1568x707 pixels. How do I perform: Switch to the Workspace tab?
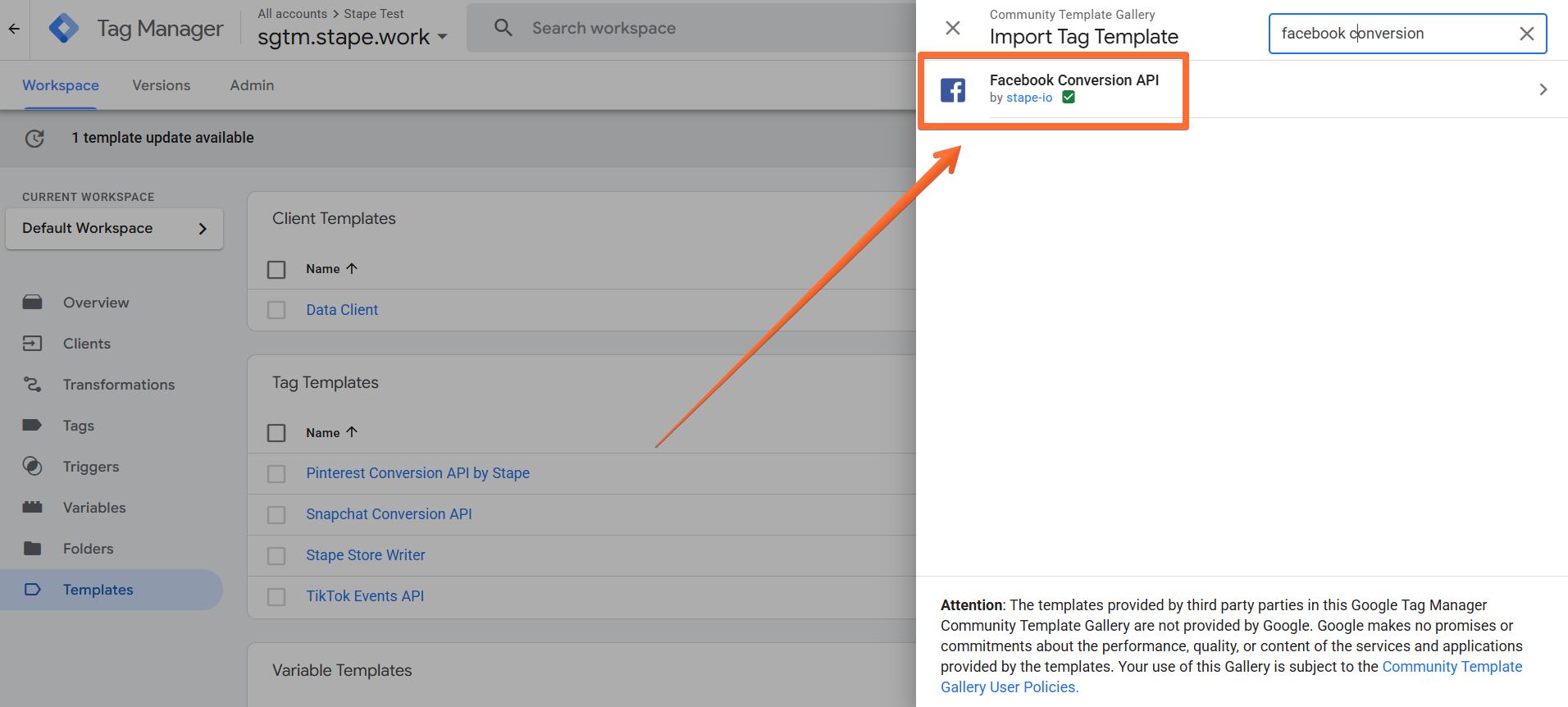[61, 85]
